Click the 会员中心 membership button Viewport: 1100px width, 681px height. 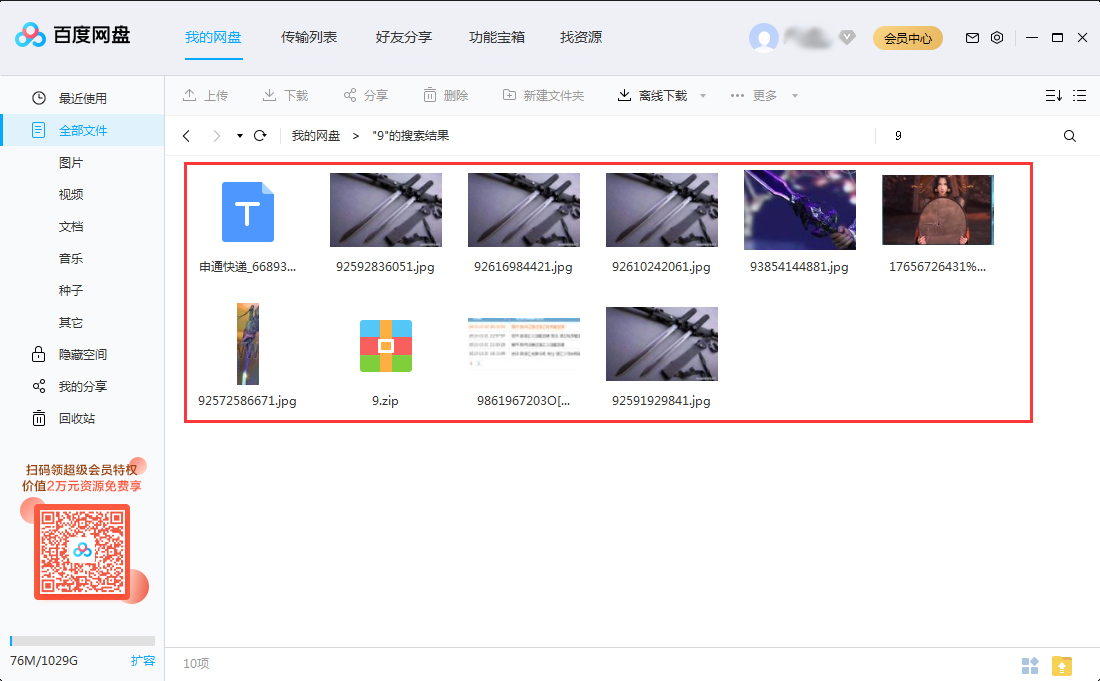[907, 37]
